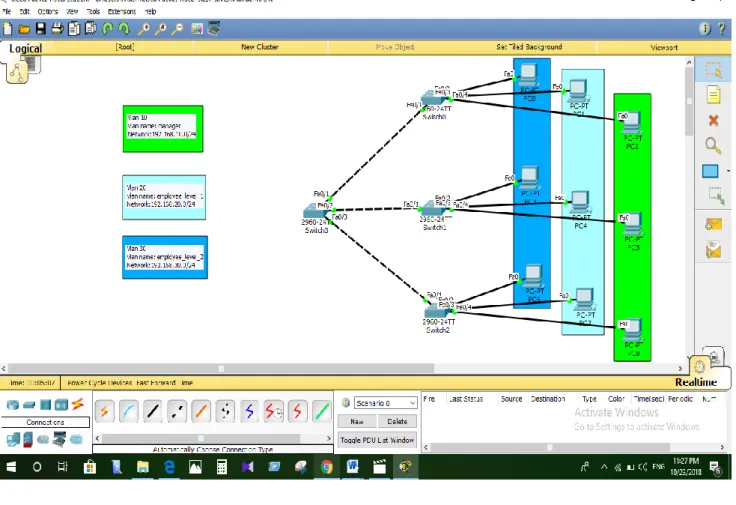Click the Network Information icon
This screenshot has height=505, width=736.
(x=705, y=29)
